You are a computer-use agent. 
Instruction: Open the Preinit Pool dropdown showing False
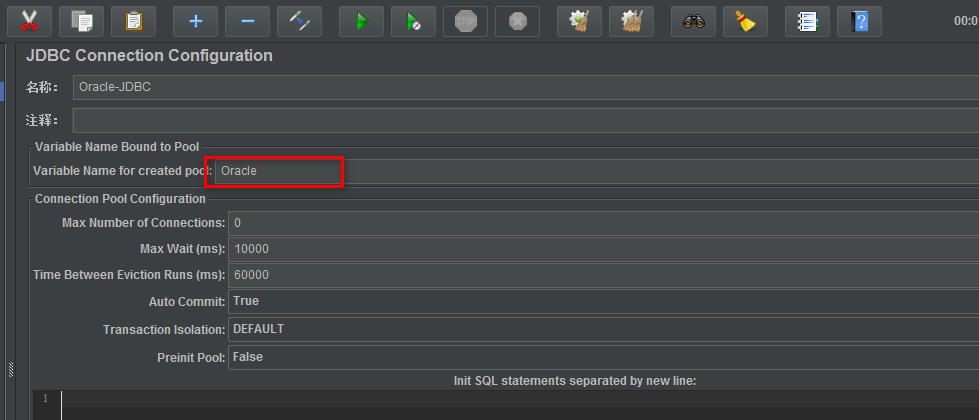point(604,357)
